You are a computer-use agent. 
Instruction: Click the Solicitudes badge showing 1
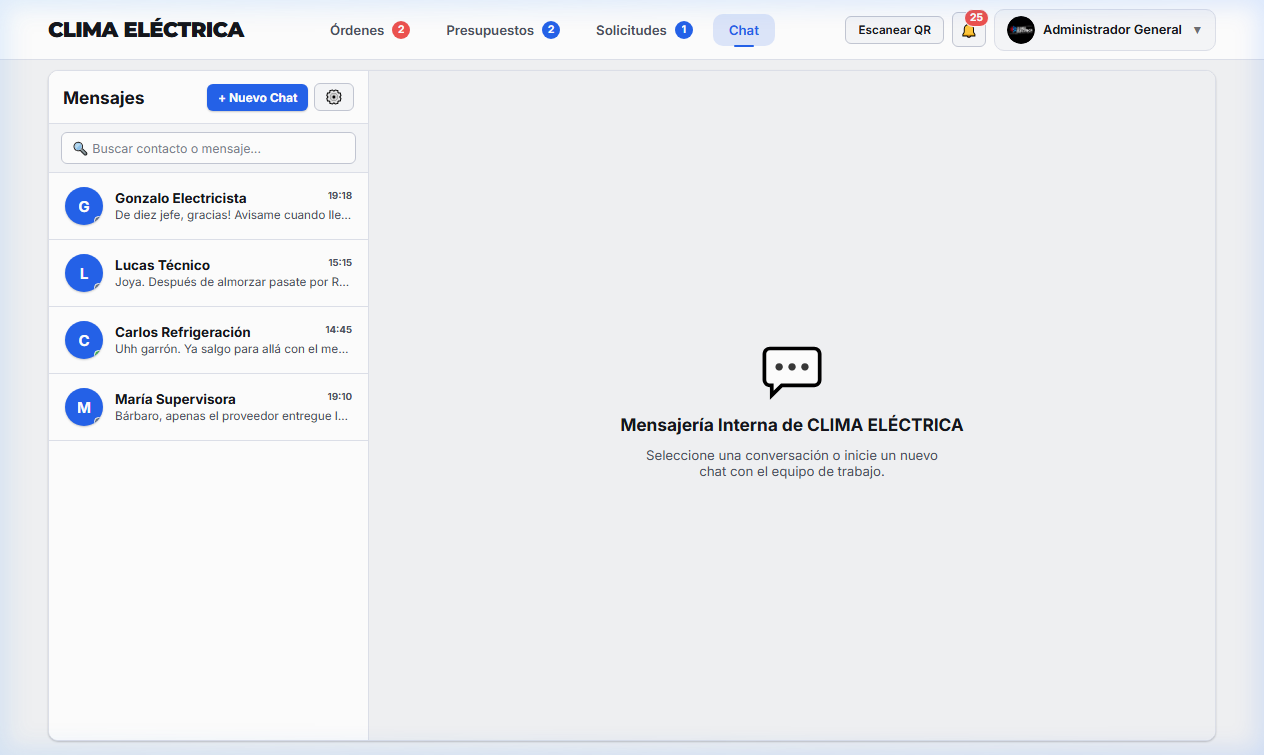tap(684, 30)
